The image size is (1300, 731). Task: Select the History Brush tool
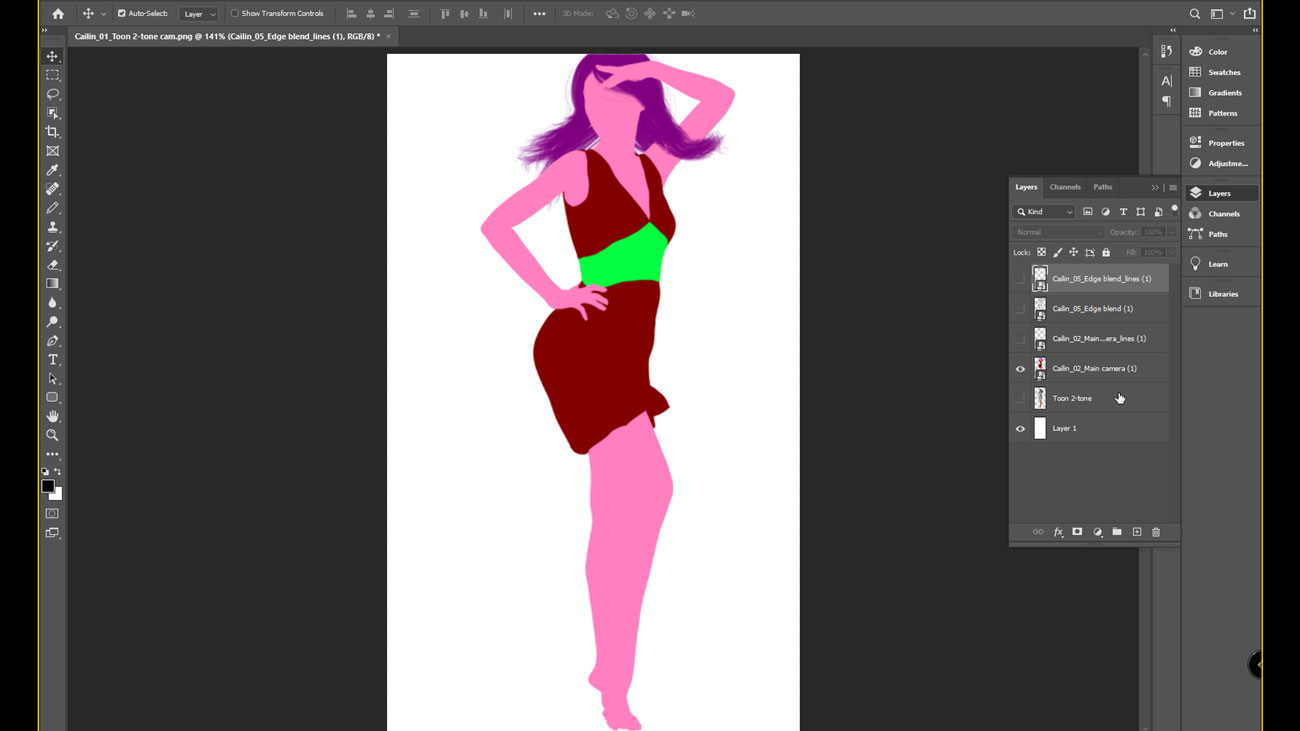[x=53, y=246]
